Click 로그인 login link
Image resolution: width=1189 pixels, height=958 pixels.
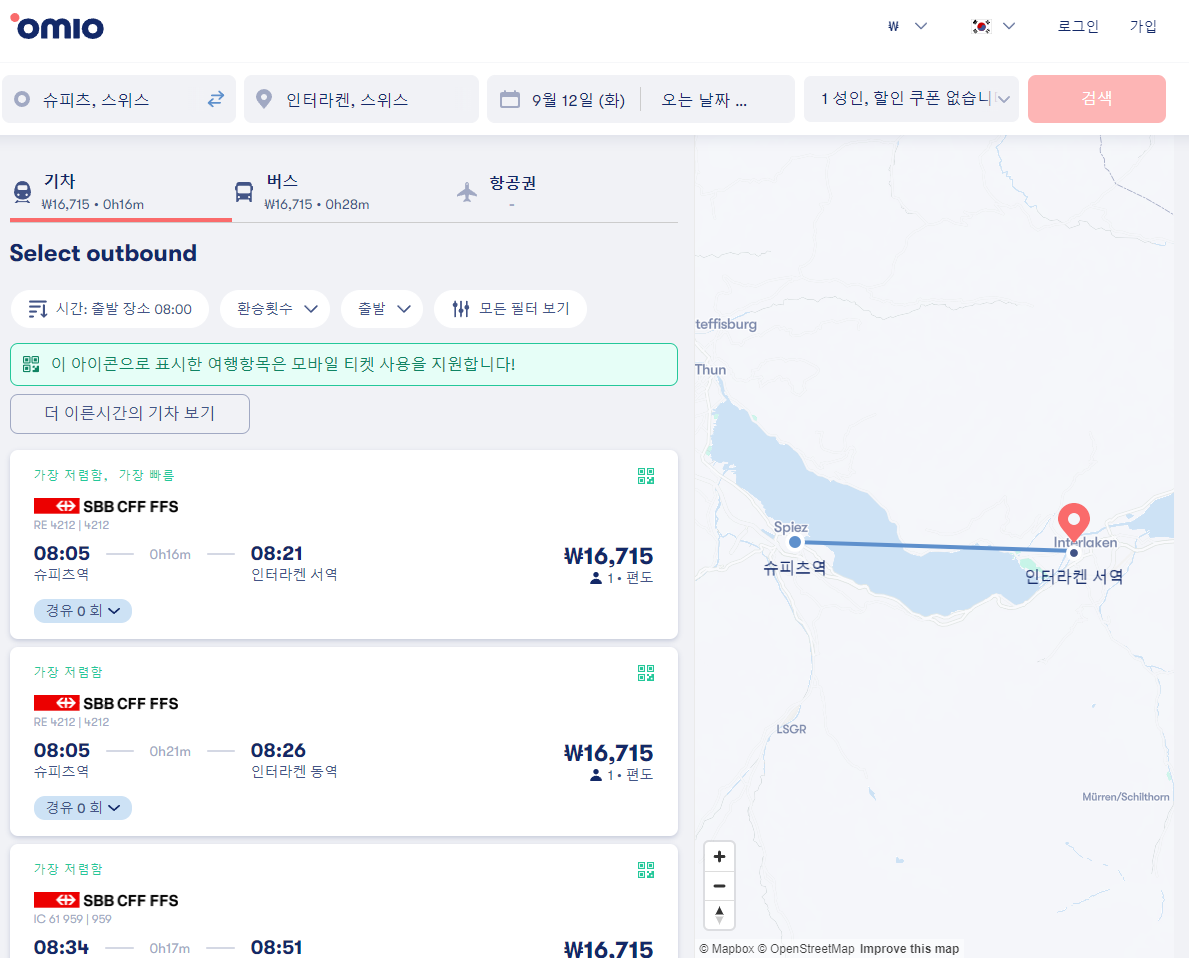[x=1078, y=26]
